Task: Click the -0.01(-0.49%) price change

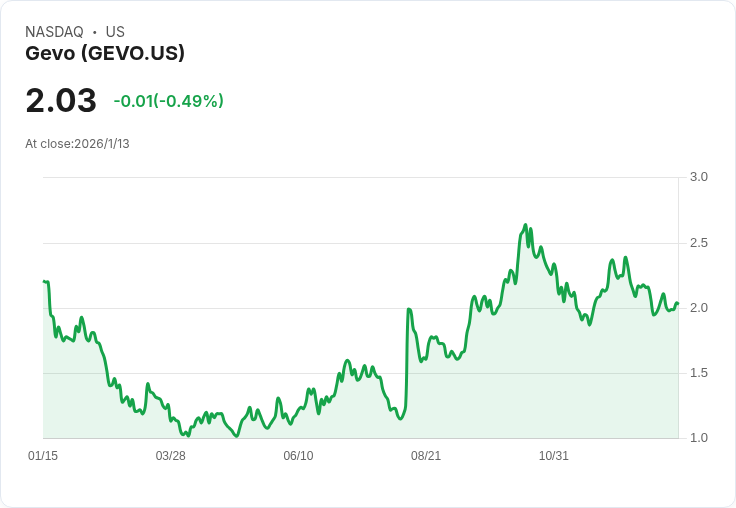Action: (x=168, y=101)
